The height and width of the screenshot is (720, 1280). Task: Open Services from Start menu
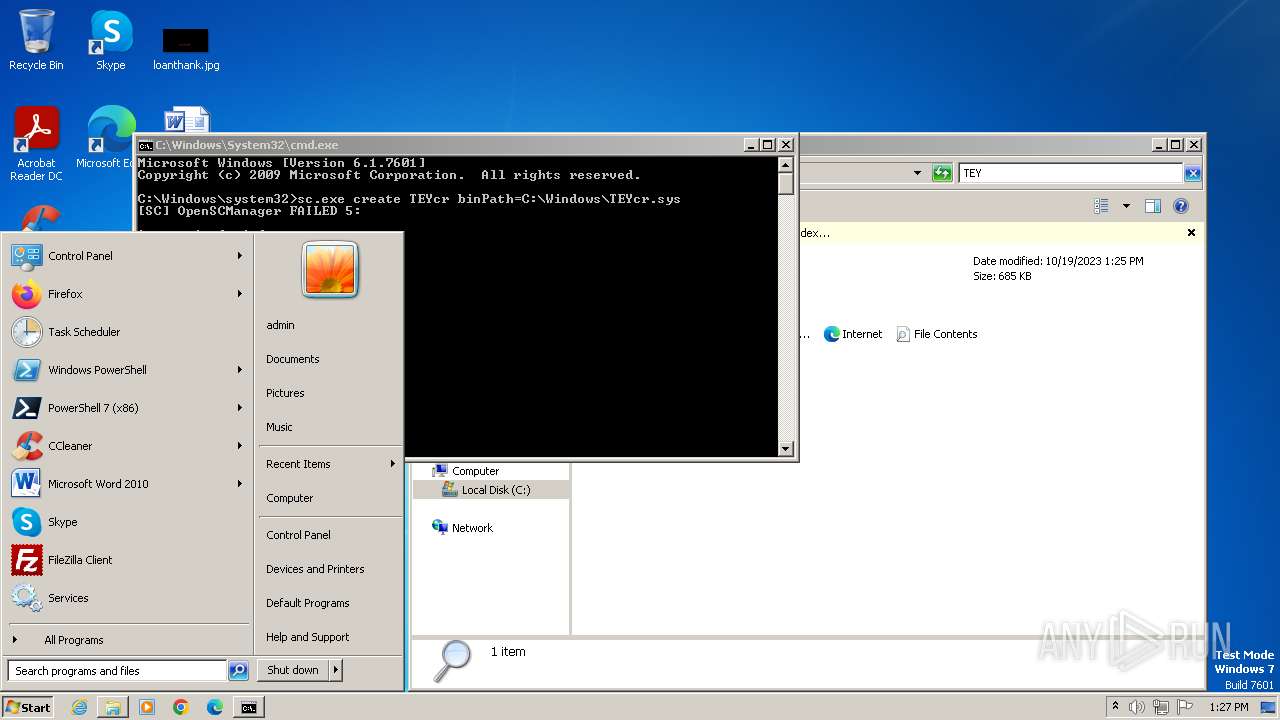coord(128,598)
